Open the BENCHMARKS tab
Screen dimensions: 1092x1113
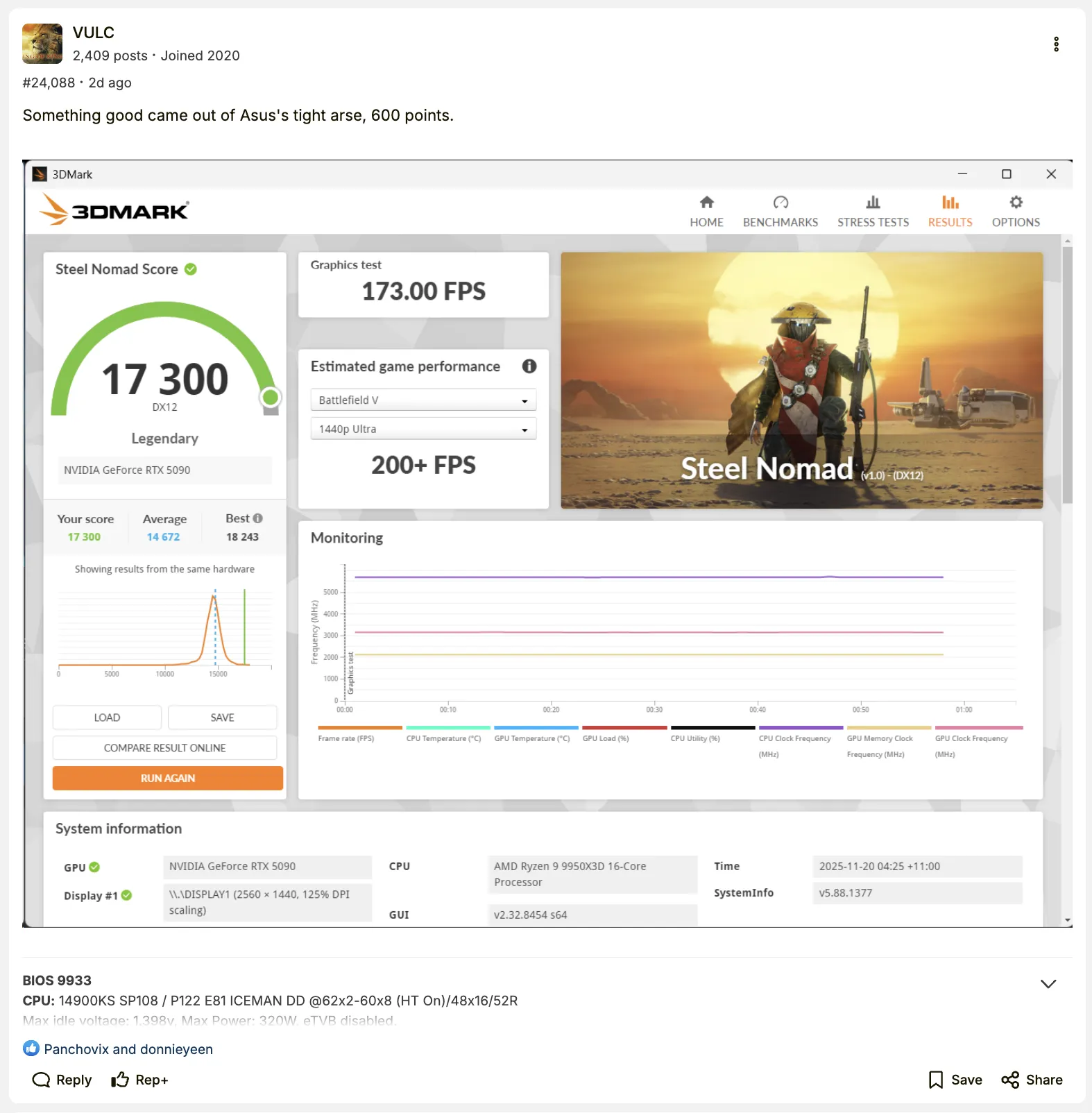pyautogui.click(x=780, y=212)
